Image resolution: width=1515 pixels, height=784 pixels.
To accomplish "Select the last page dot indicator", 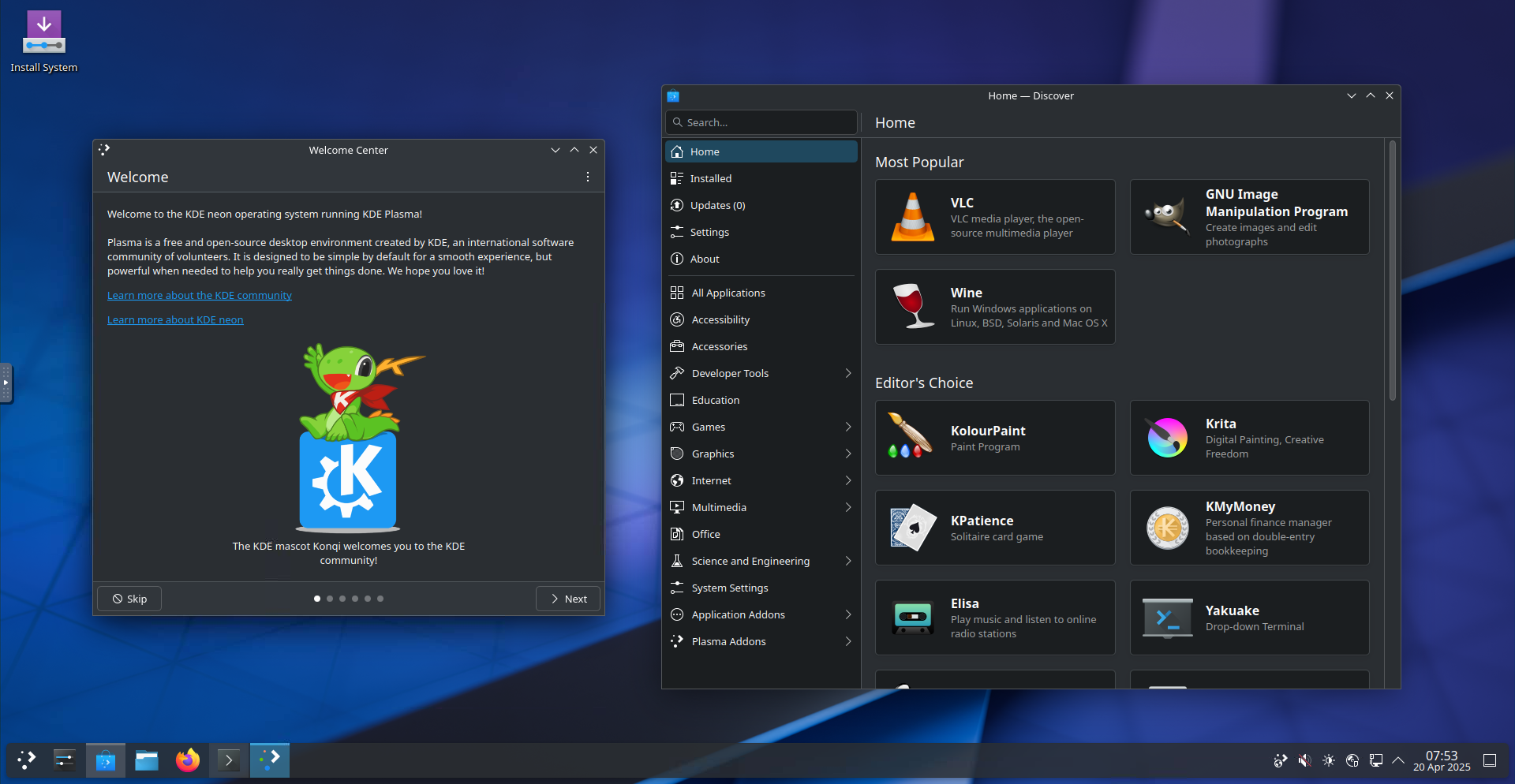I will click(380, 599).
